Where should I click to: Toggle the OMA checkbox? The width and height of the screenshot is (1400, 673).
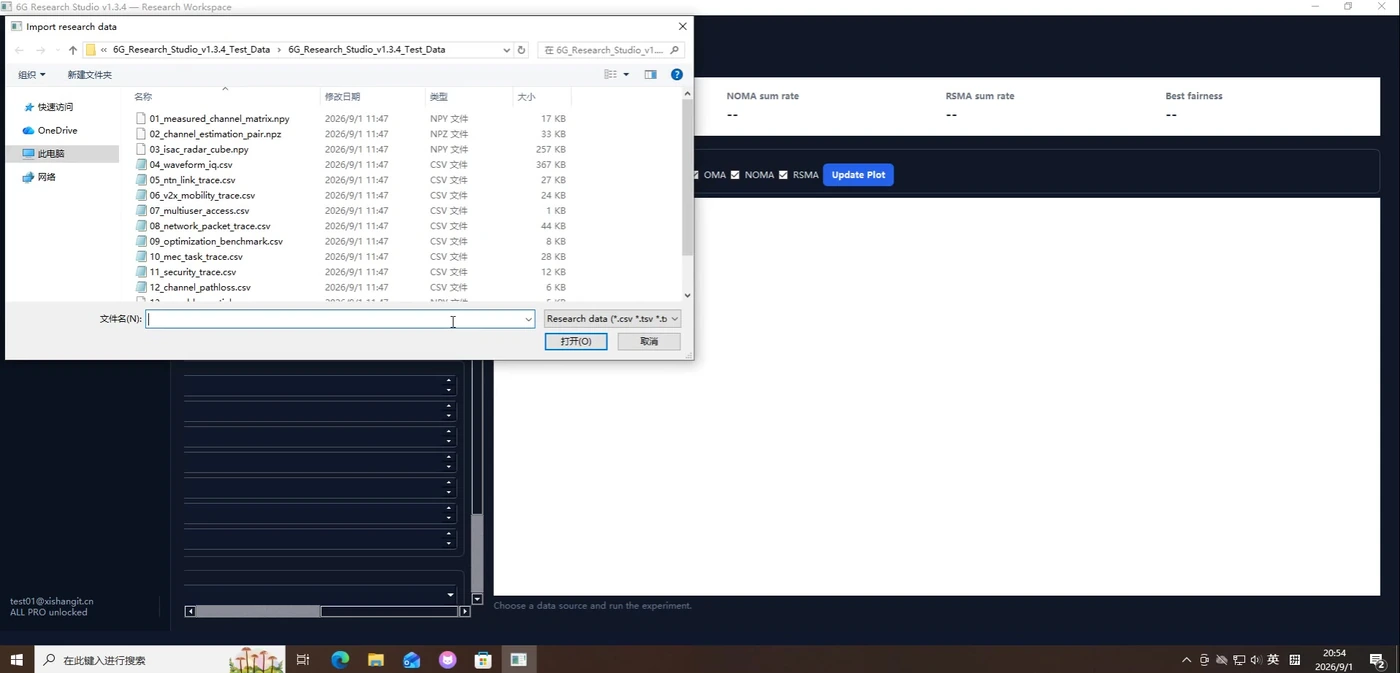(695, 175)
